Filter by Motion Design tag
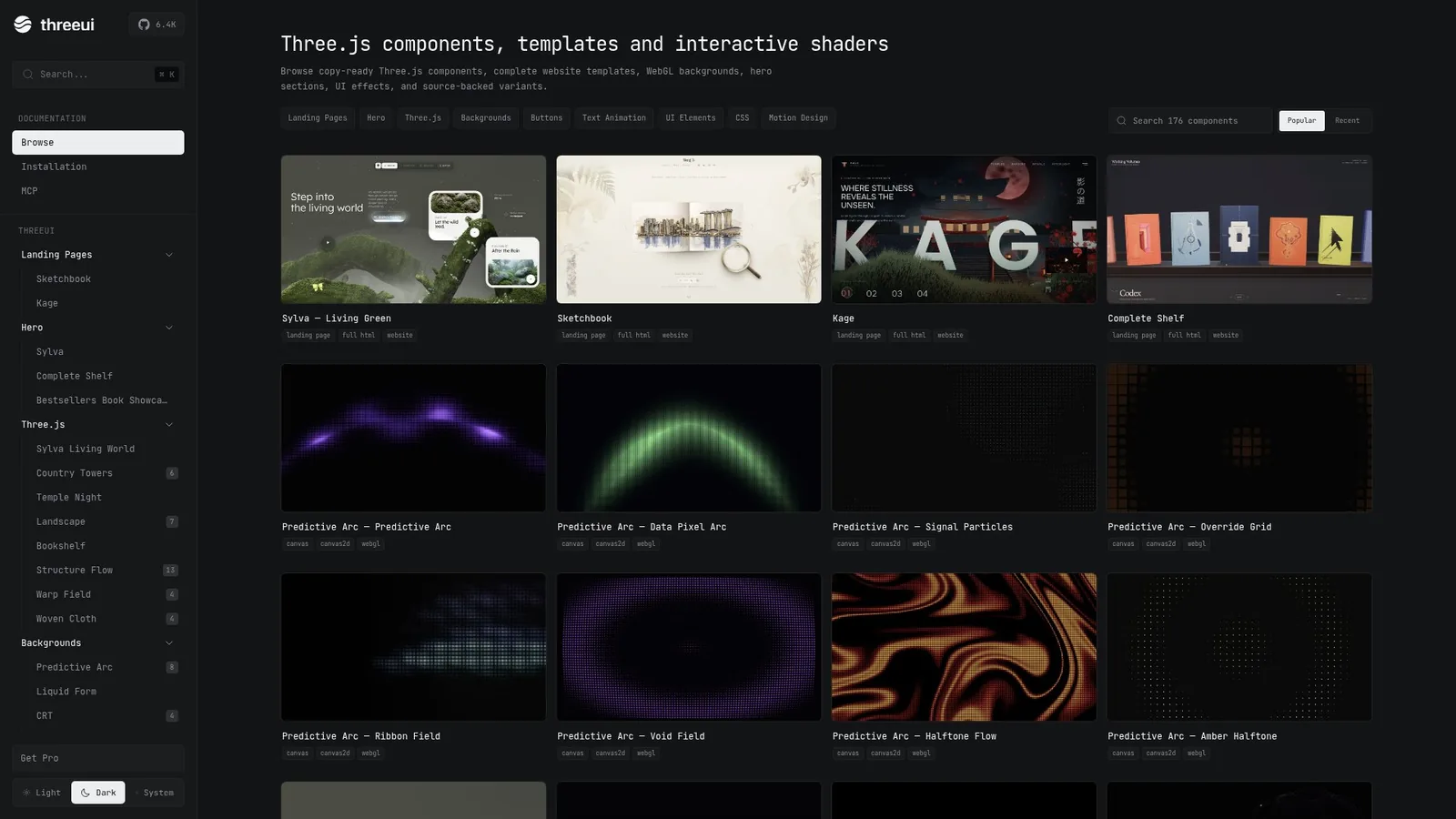This screenshot has width=1456, height=819. pyautogui.click(x=798, y=118)
